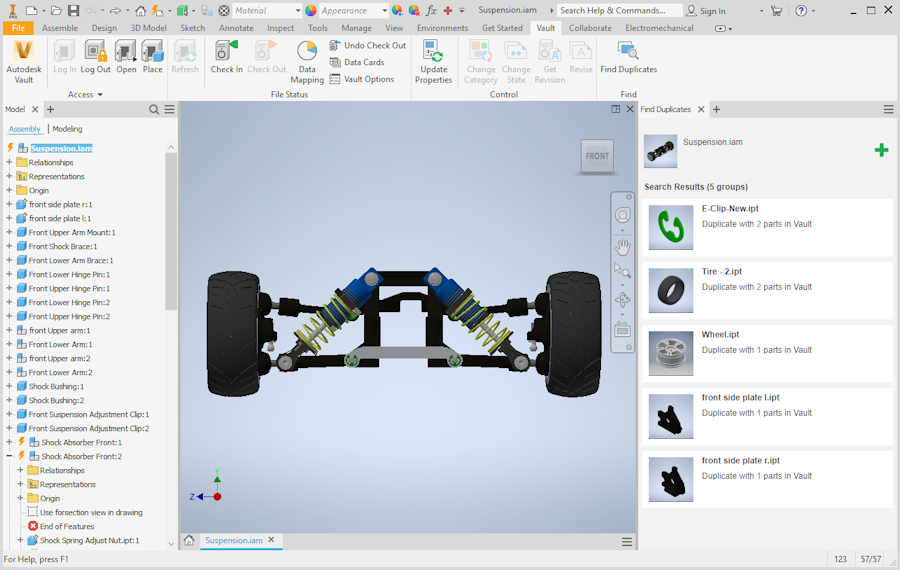Screen dimensions: 900x570
Task: Click the FRONT face of the ViewCube
Action: click(597, 156)
